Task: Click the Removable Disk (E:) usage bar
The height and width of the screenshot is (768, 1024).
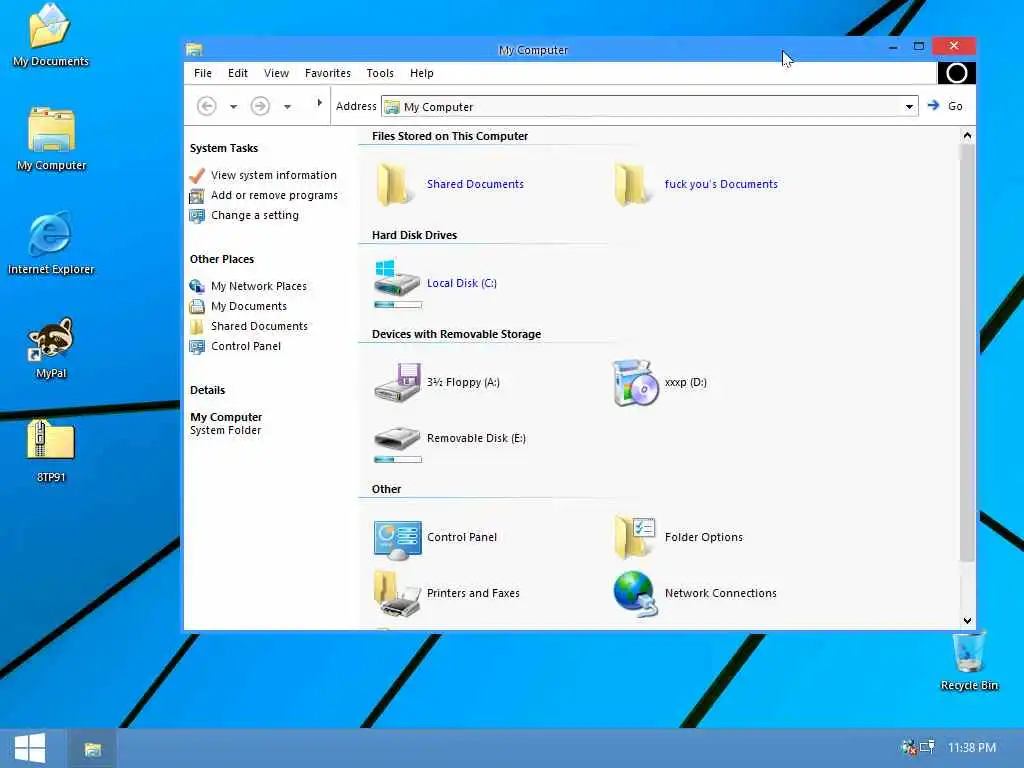Action: (398, 460)
